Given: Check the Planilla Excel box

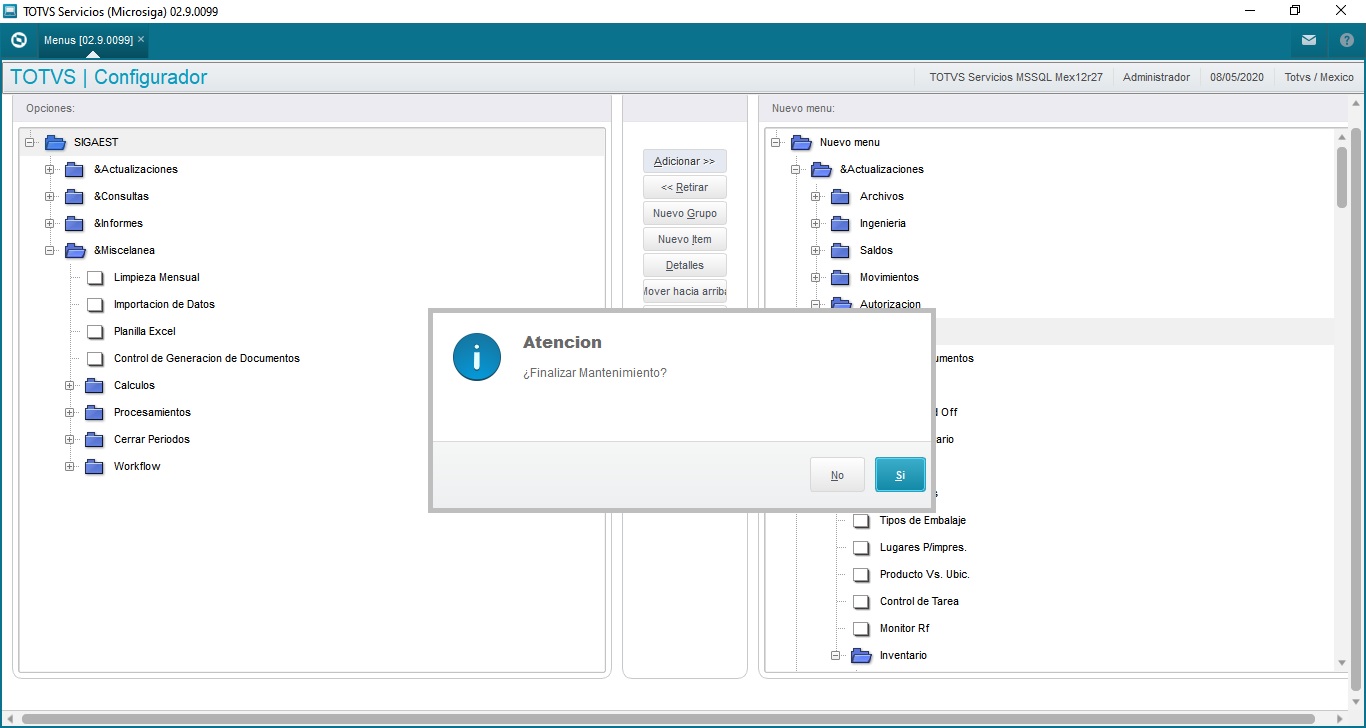Looking at the screenshot, I should pyautogui.click(x=95, y=331).
